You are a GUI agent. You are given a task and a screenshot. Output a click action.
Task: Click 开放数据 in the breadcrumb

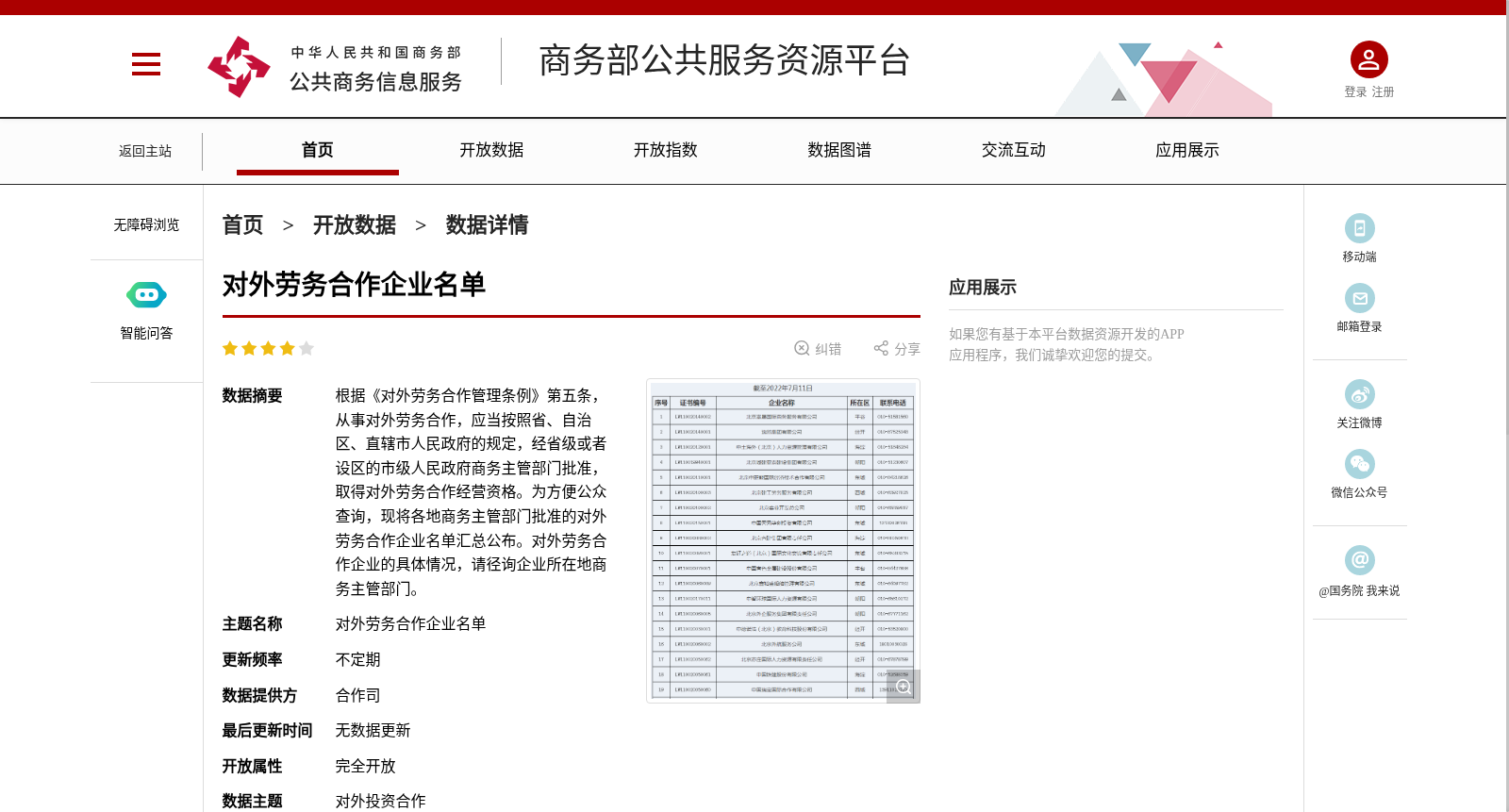(x=355, y=224)
